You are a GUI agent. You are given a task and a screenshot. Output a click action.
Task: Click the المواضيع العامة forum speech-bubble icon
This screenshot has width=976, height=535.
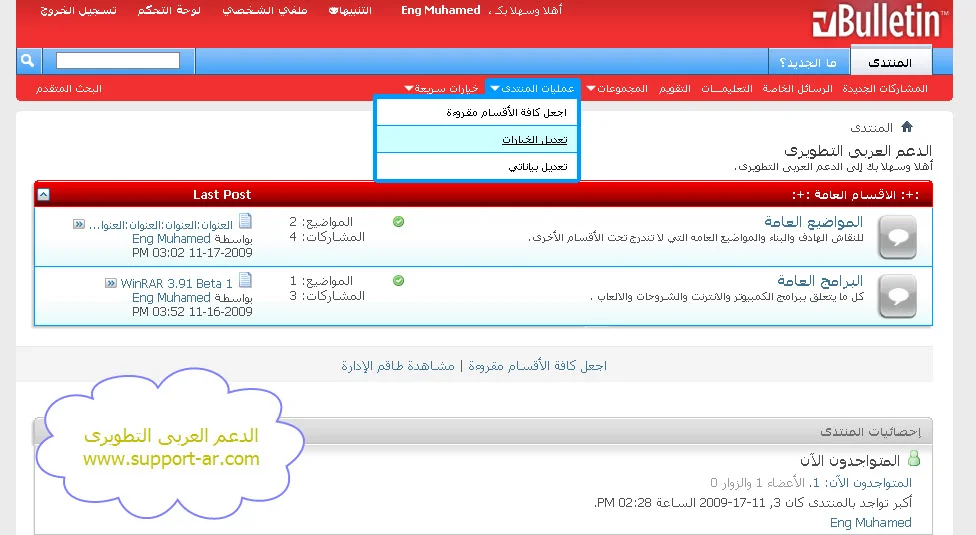[897, 237]
